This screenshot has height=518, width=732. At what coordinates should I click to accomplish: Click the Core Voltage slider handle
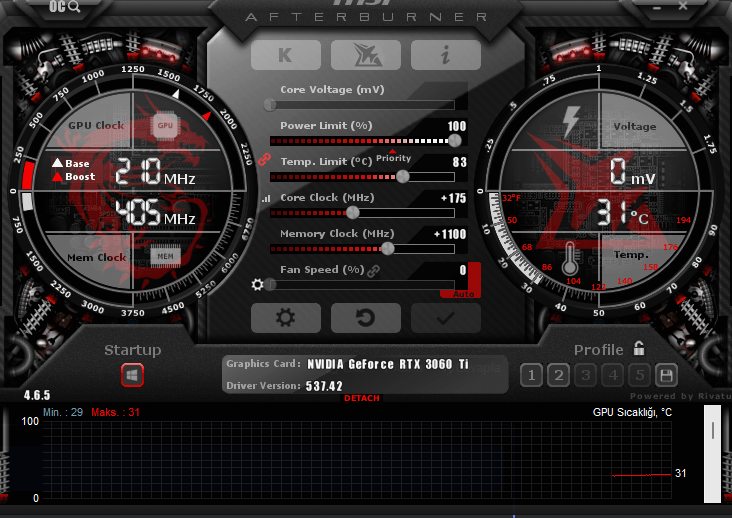pos(270,105)
